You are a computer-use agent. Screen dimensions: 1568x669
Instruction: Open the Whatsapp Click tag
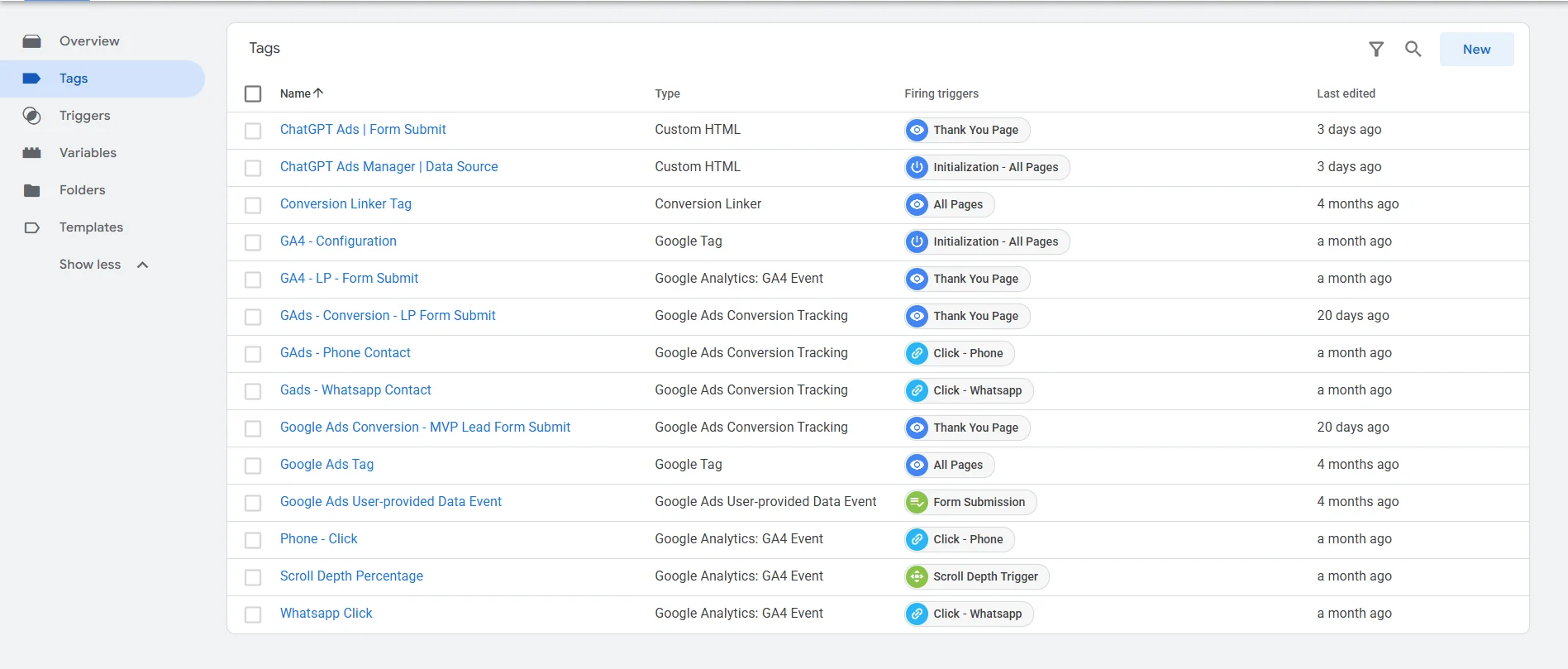(x=326, y=613)
